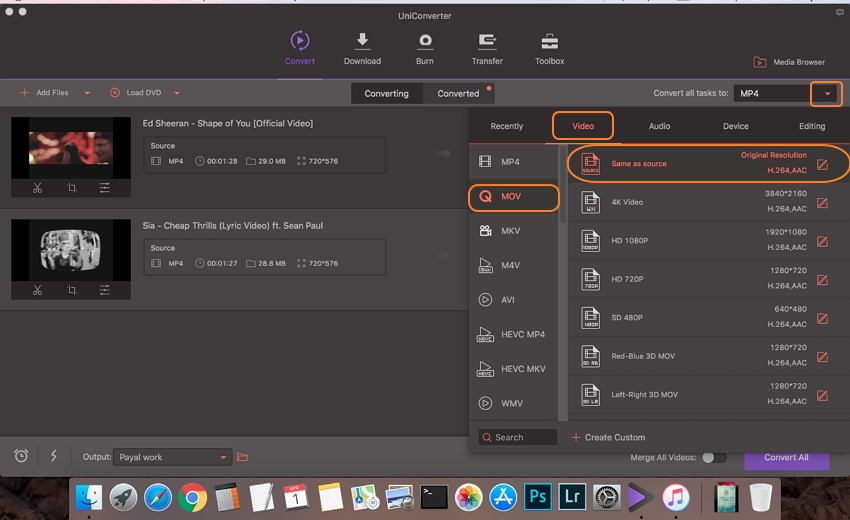The image size is (850, 520).
Task: Open the Convert section
Action: pyautogui.click(x=300, y=48)
